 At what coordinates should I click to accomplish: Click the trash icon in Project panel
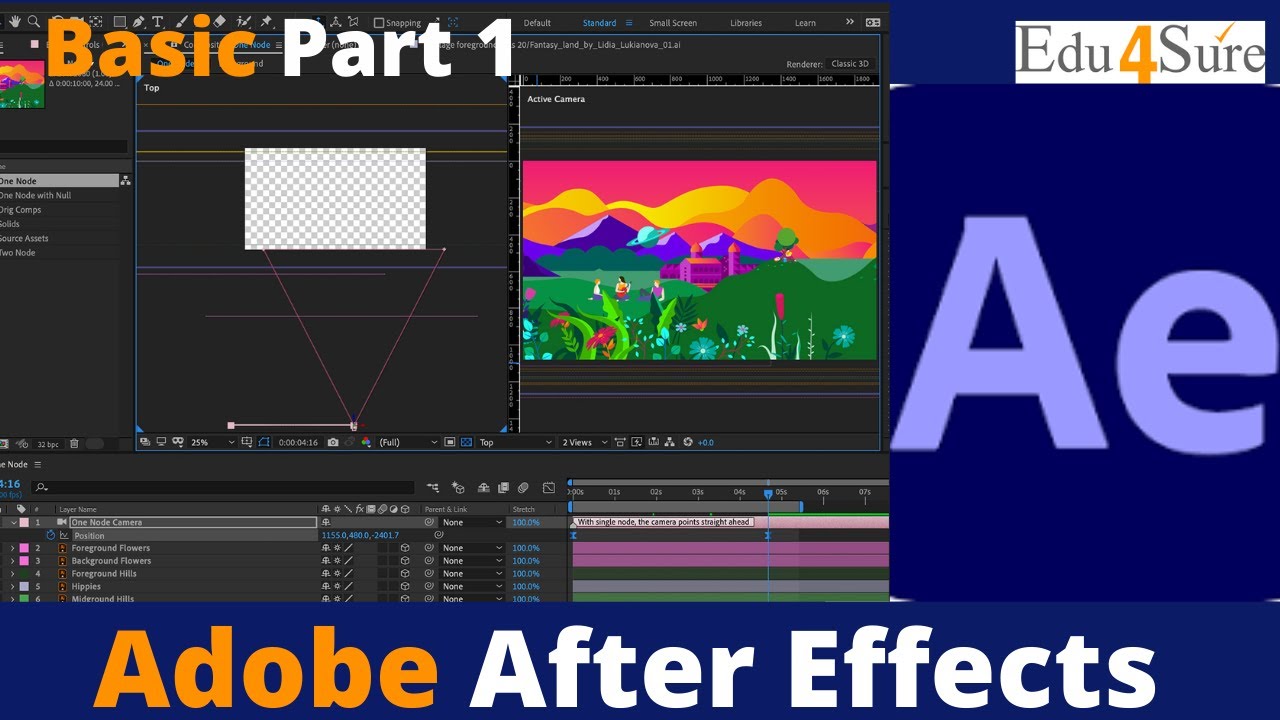pos(74,444)
